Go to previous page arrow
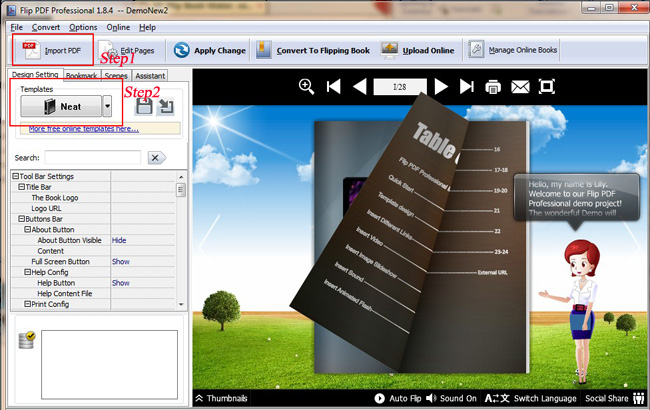Image resolution: width=650 pixels, height=410 pixels. click(x=359, y=87)
